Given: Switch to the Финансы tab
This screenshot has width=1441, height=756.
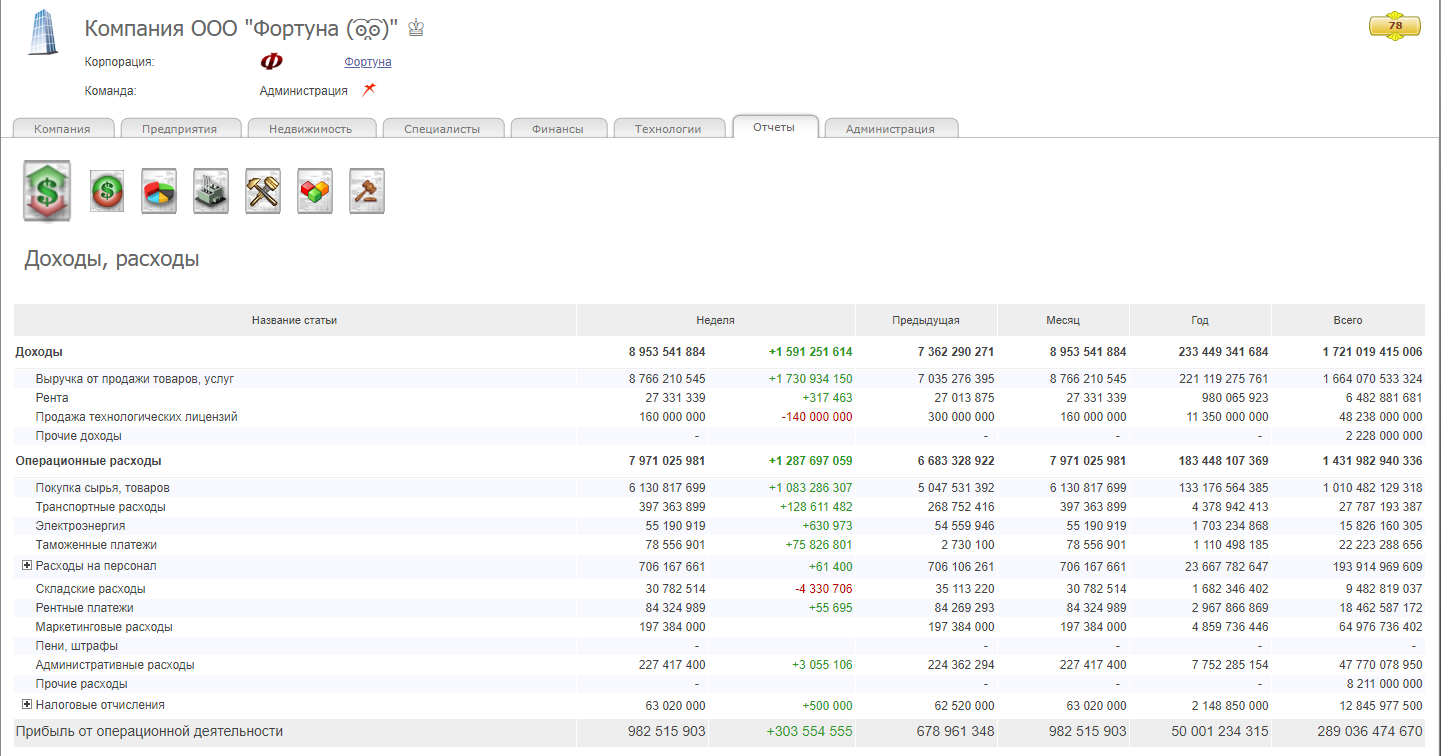Looking at the screenshot, I should point(557,128).
